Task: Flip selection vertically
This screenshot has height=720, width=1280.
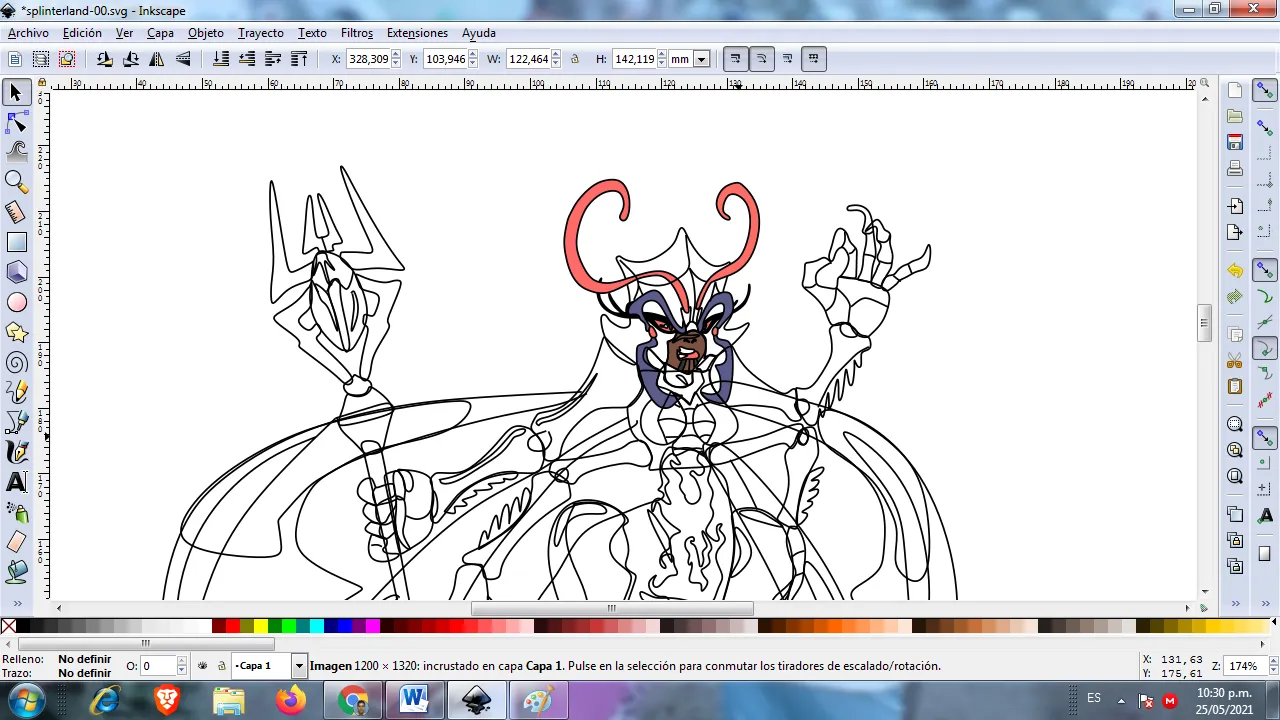Action: coord(183,59)
